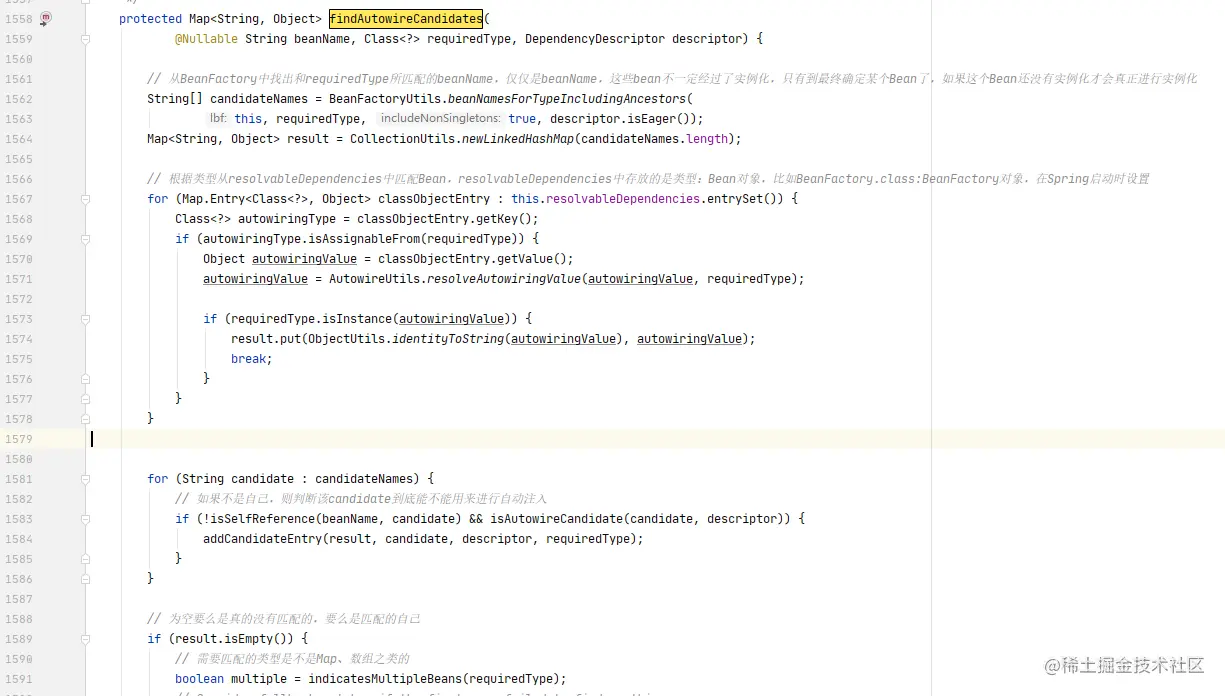
Task: Click beanNamesForTypeIncludingAncestors method call
Action: [x=567, y=99]
